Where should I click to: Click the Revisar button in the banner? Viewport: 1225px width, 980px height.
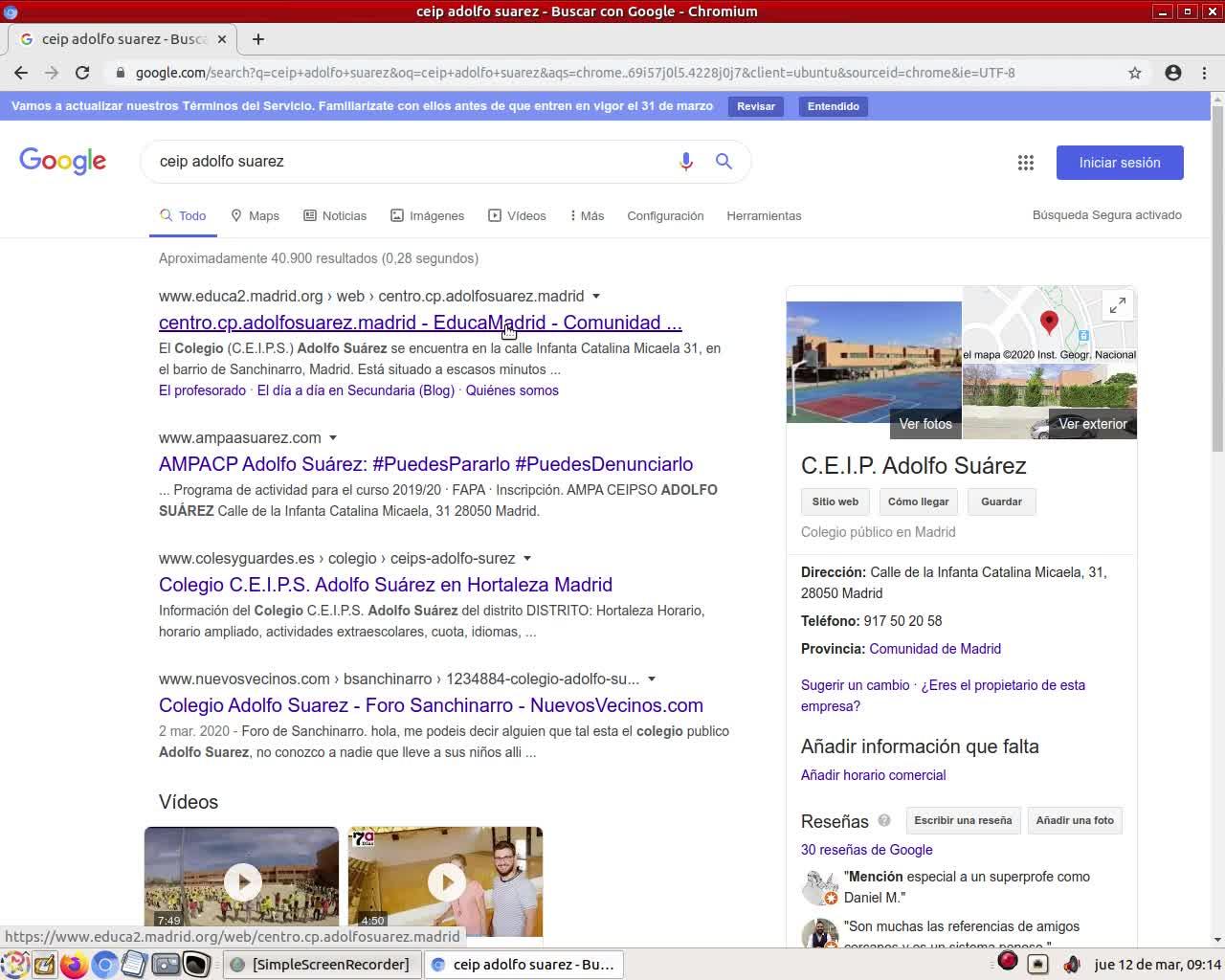756,106
